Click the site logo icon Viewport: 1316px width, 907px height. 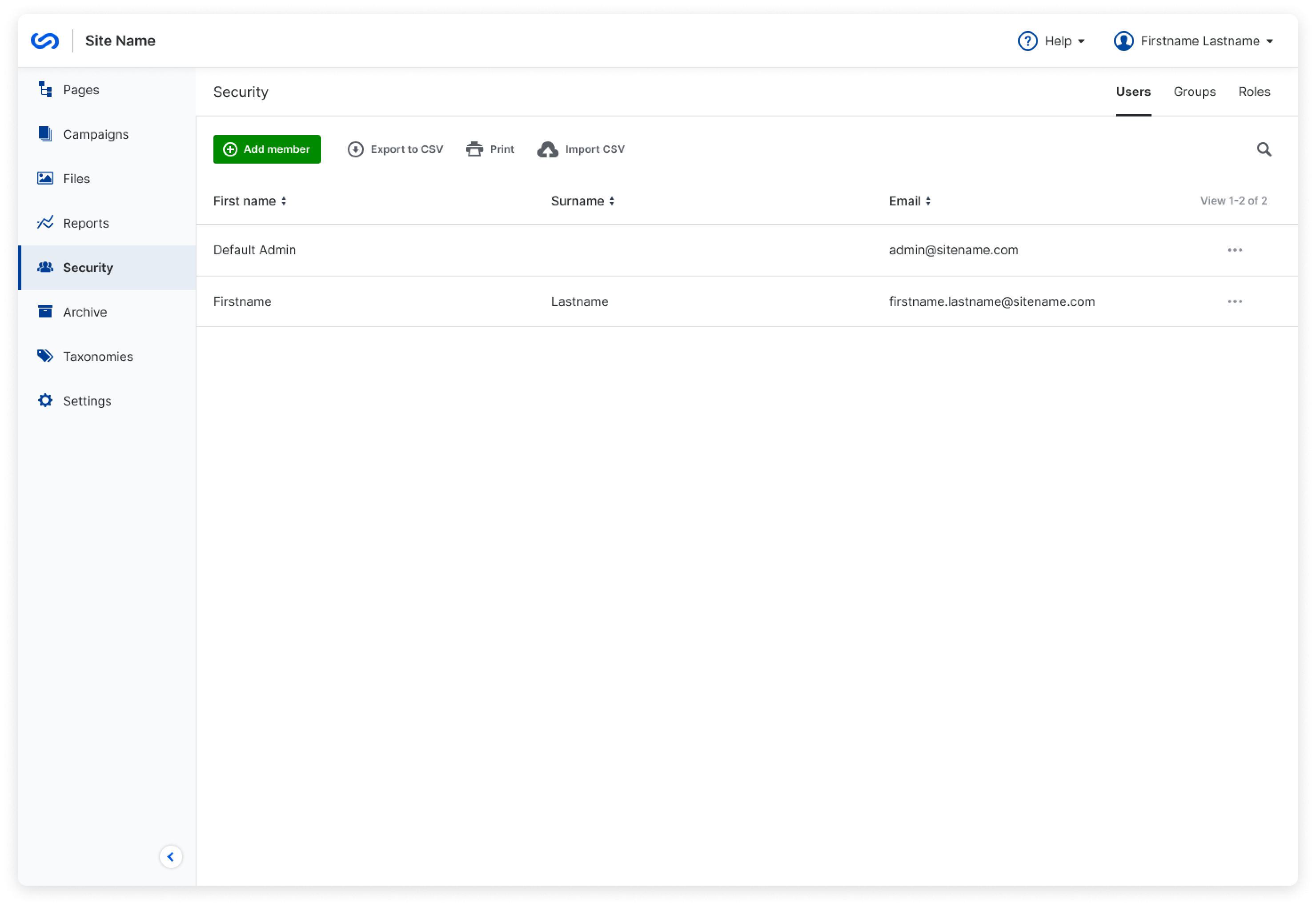pyautogui.click(x=45, y=41)
